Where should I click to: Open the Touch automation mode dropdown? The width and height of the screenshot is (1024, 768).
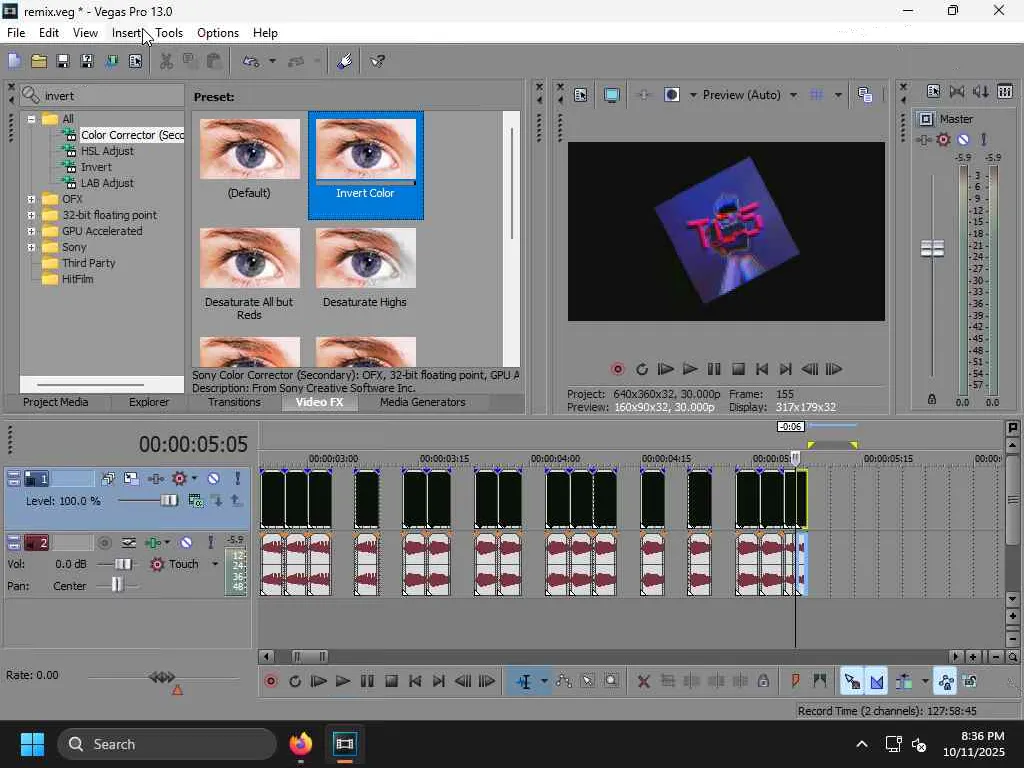pyautogui.click(x=215, y=564)
